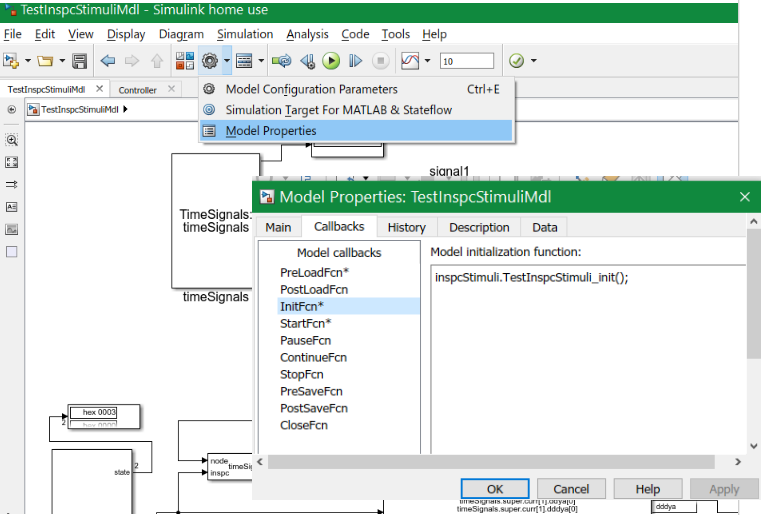This screenshot has height=515, width=765.
Task: Select StartFcn* in Model callbacks list
Action: (305, 323)
